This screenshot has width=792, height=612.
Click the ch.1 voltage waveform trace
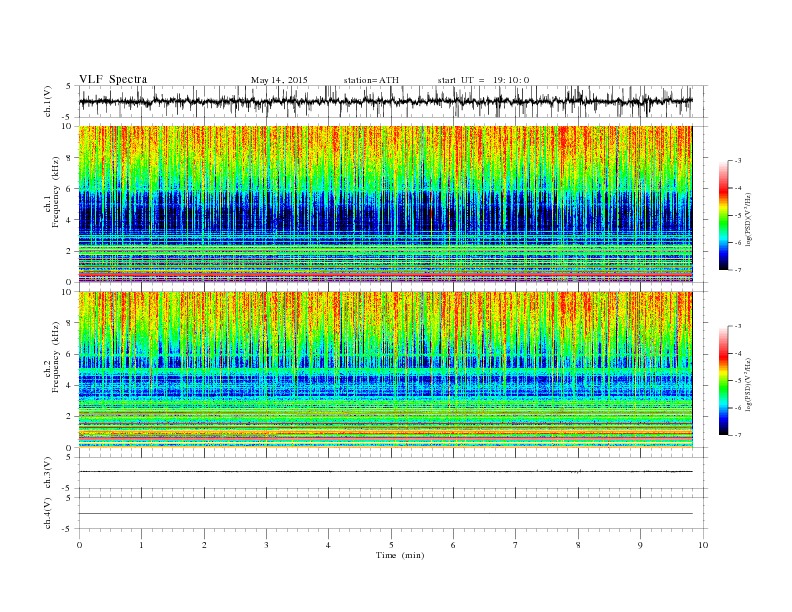click(385, 101)
